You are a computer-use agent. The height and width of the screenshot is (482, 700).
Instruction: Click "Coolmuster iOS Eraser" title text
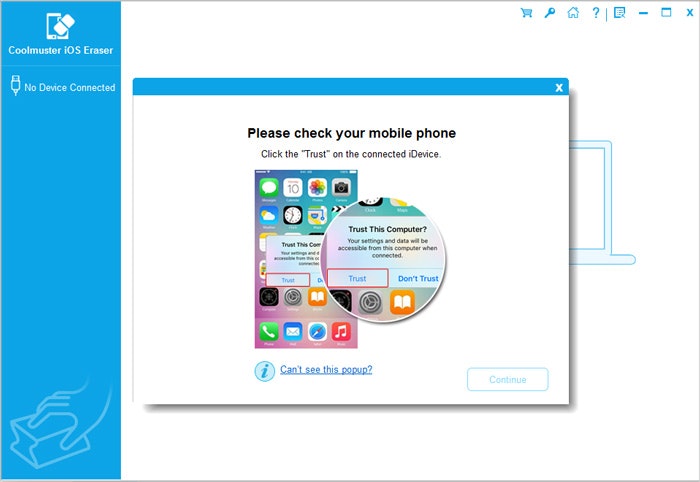pyautogui.click(x=61, y=50)
